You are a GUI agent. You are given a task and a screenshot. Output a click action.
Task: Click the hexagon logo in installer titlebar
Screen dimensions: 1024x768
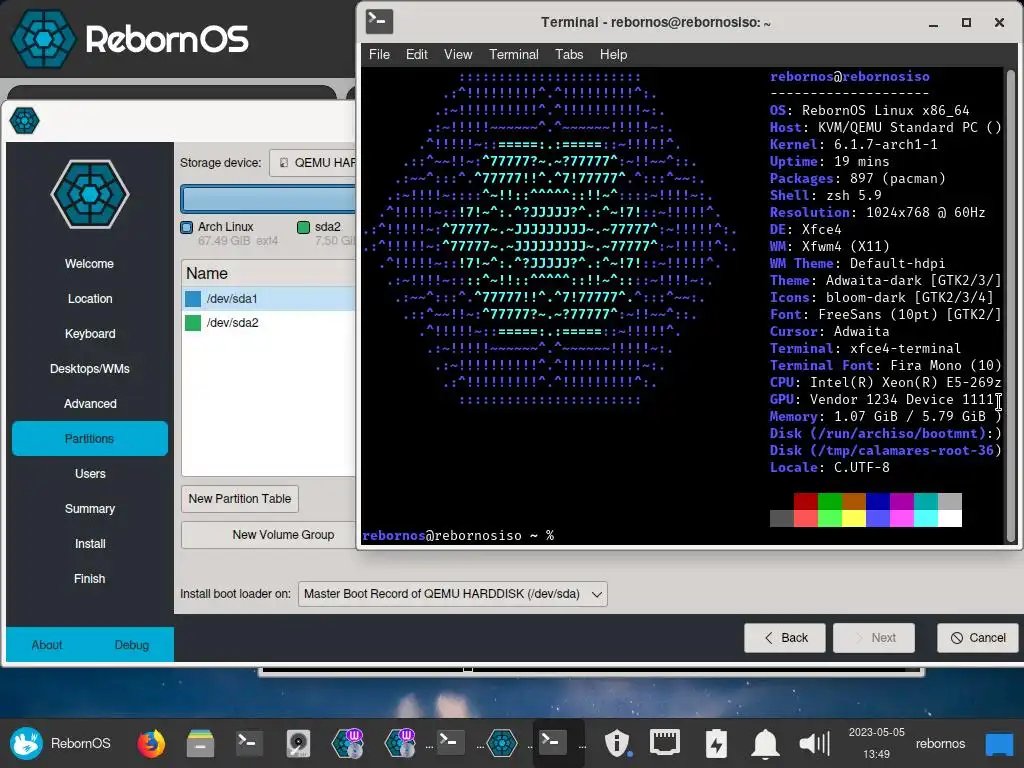pyautogui.click(x=25, y=120)
